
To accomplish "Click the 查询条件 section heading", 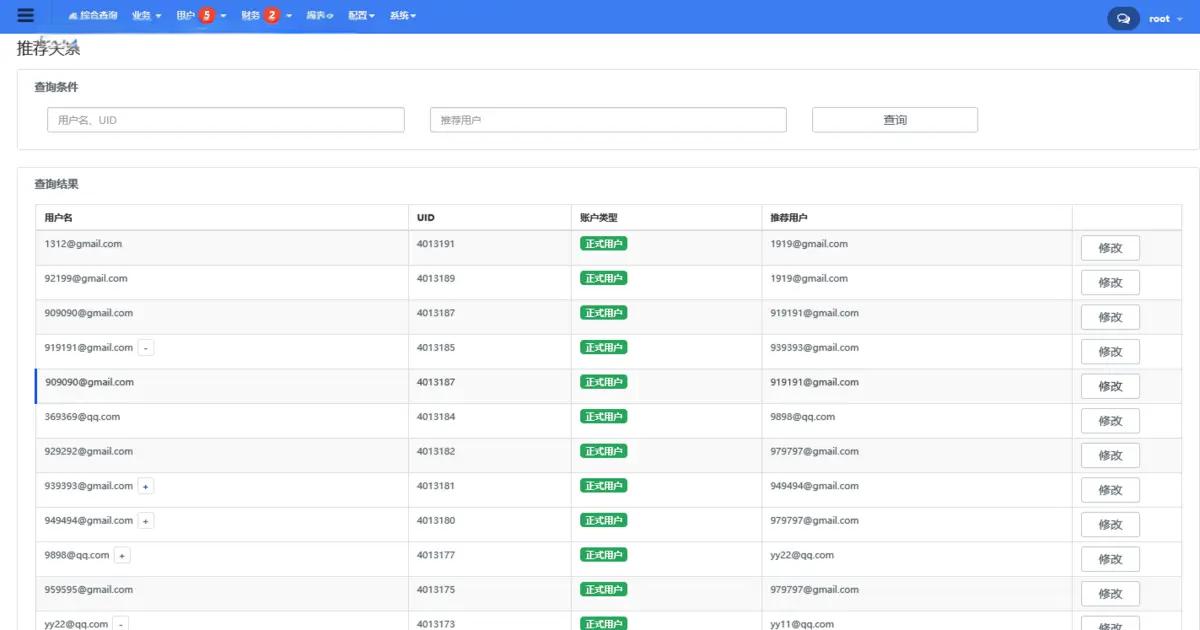I will click(56, 88).
